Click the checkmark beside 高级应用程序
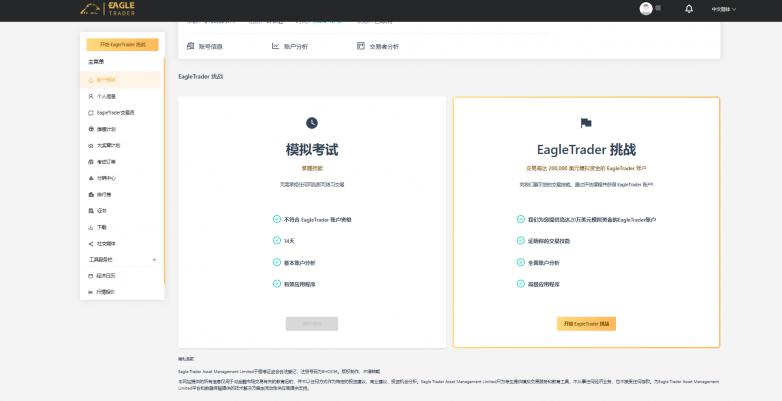 pyautogui.click(x=520, y=284)
